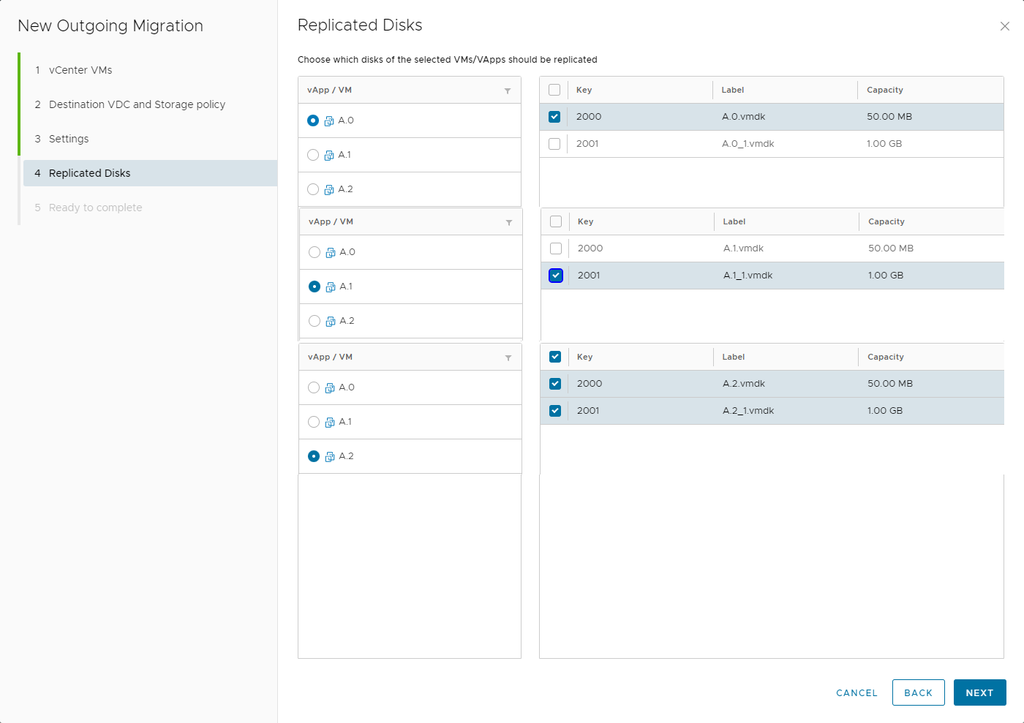
Task: Open the filter icon in the topmost vApp / VM header
Action: 507,91
